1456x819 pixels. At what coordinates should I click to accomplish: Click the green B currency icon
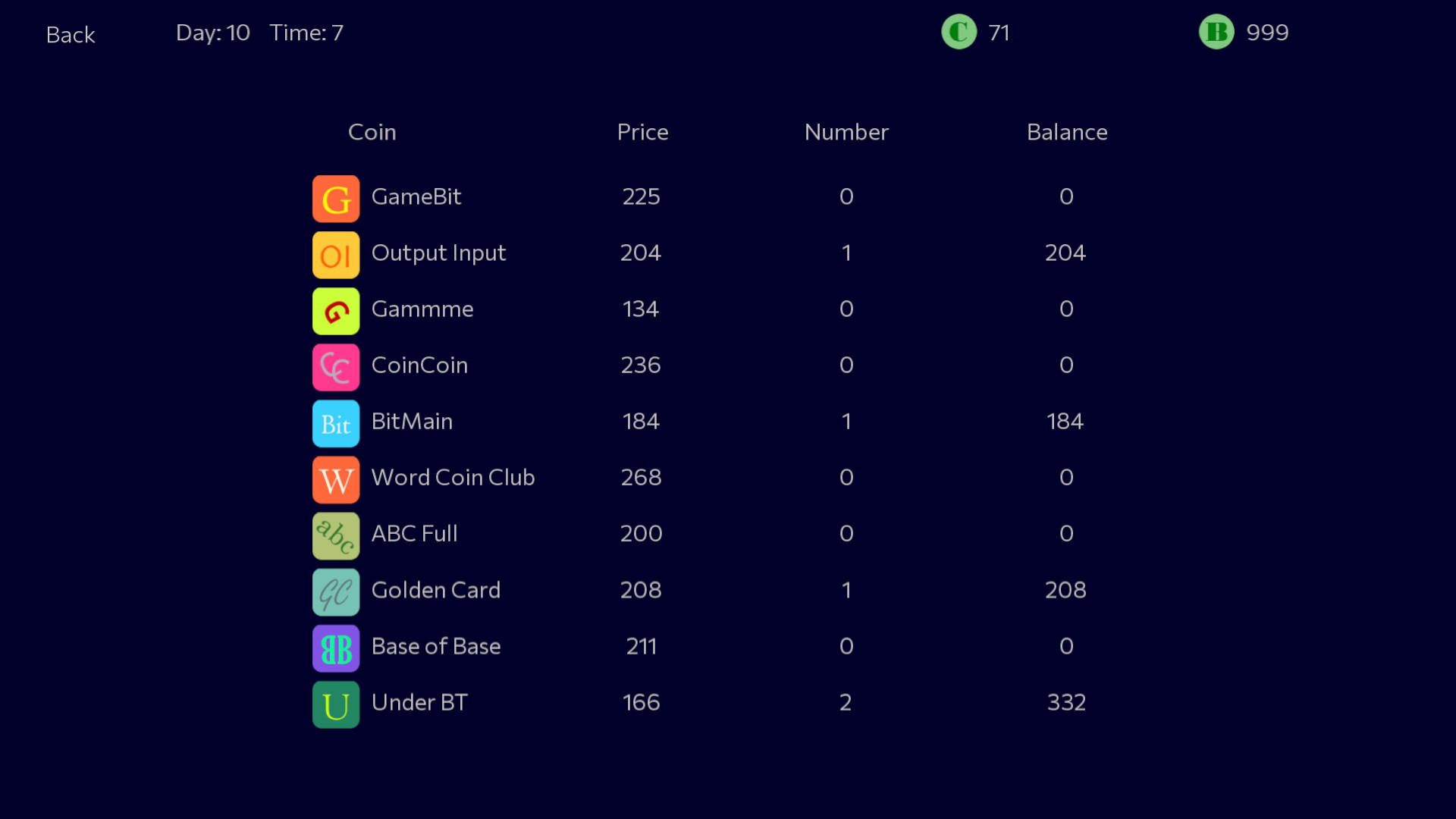tap(1215, 32)
